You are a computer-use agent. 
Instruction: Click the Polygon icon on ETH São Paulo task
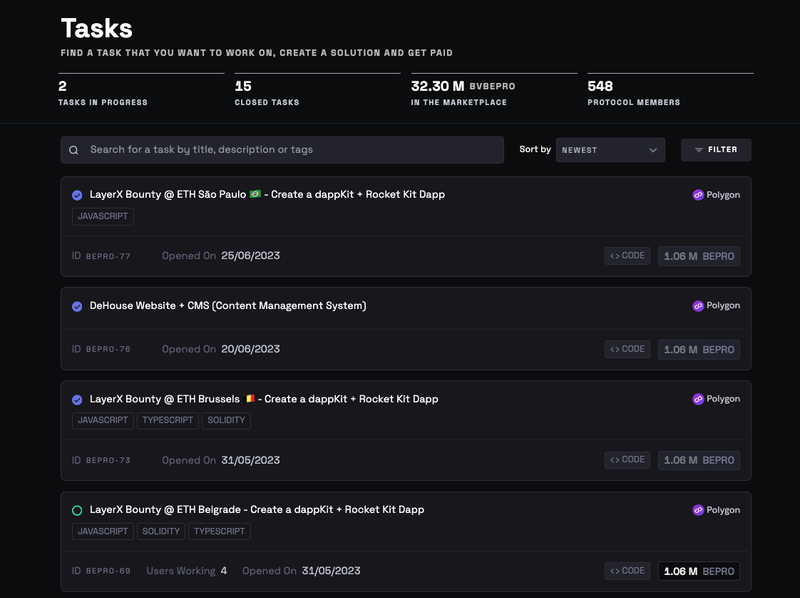pyautogui.click(x=699, y=195)
